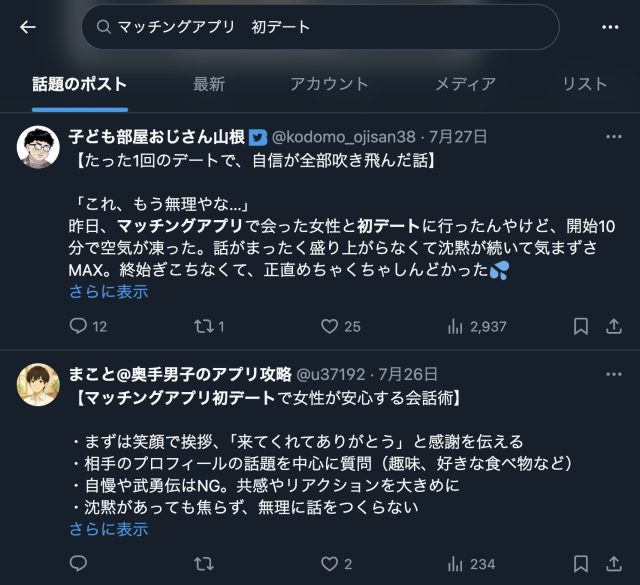
Task: Open the @u37192 profile link
Action: point(331,374)
